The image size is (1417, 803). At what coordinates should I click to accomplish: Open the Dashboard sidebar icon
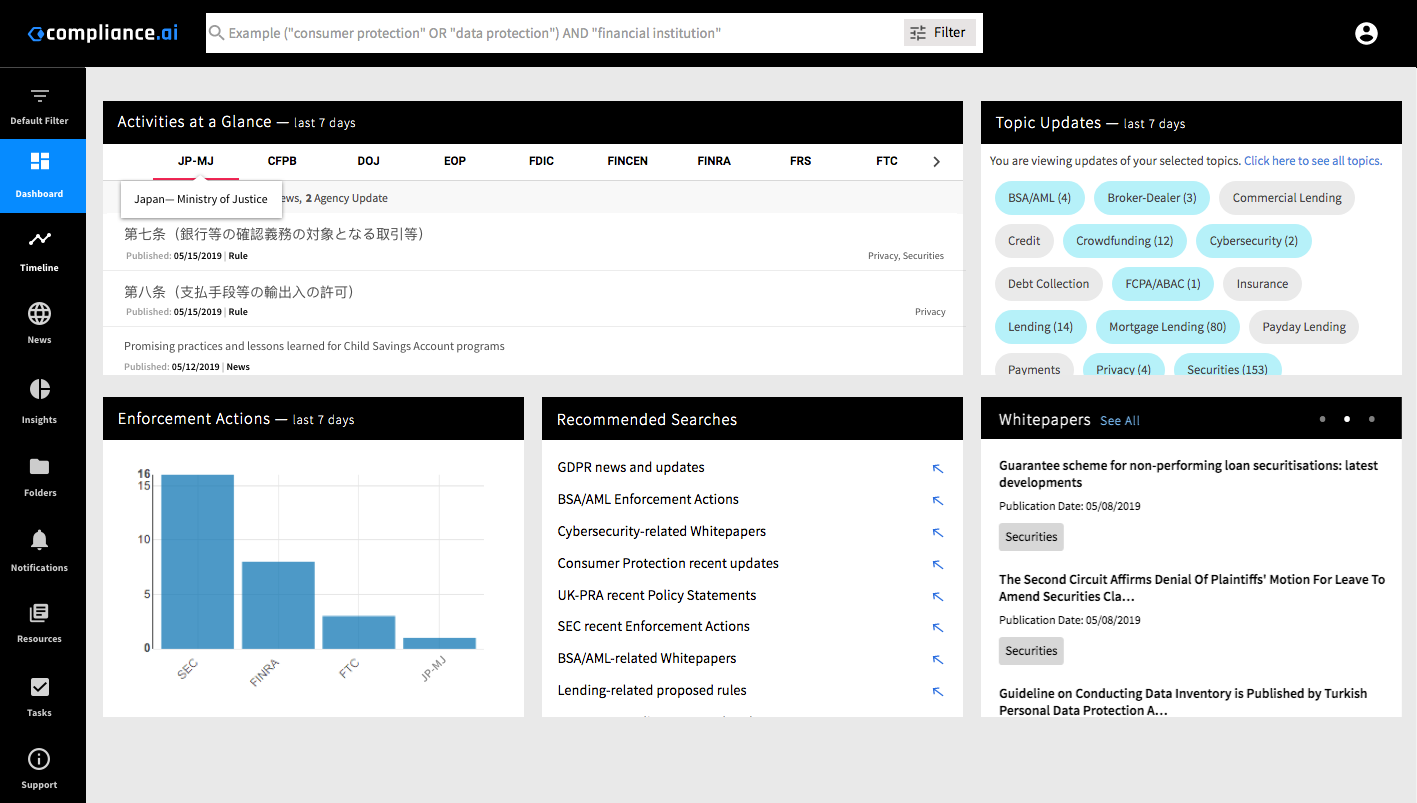pos(39,162)
